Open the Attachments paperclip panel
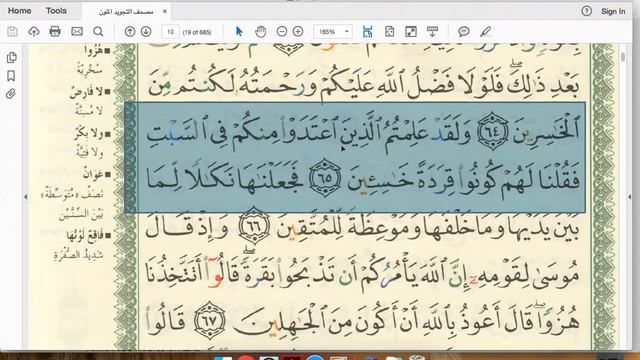The height and width of the screenshot is (360, 640). 11,94
